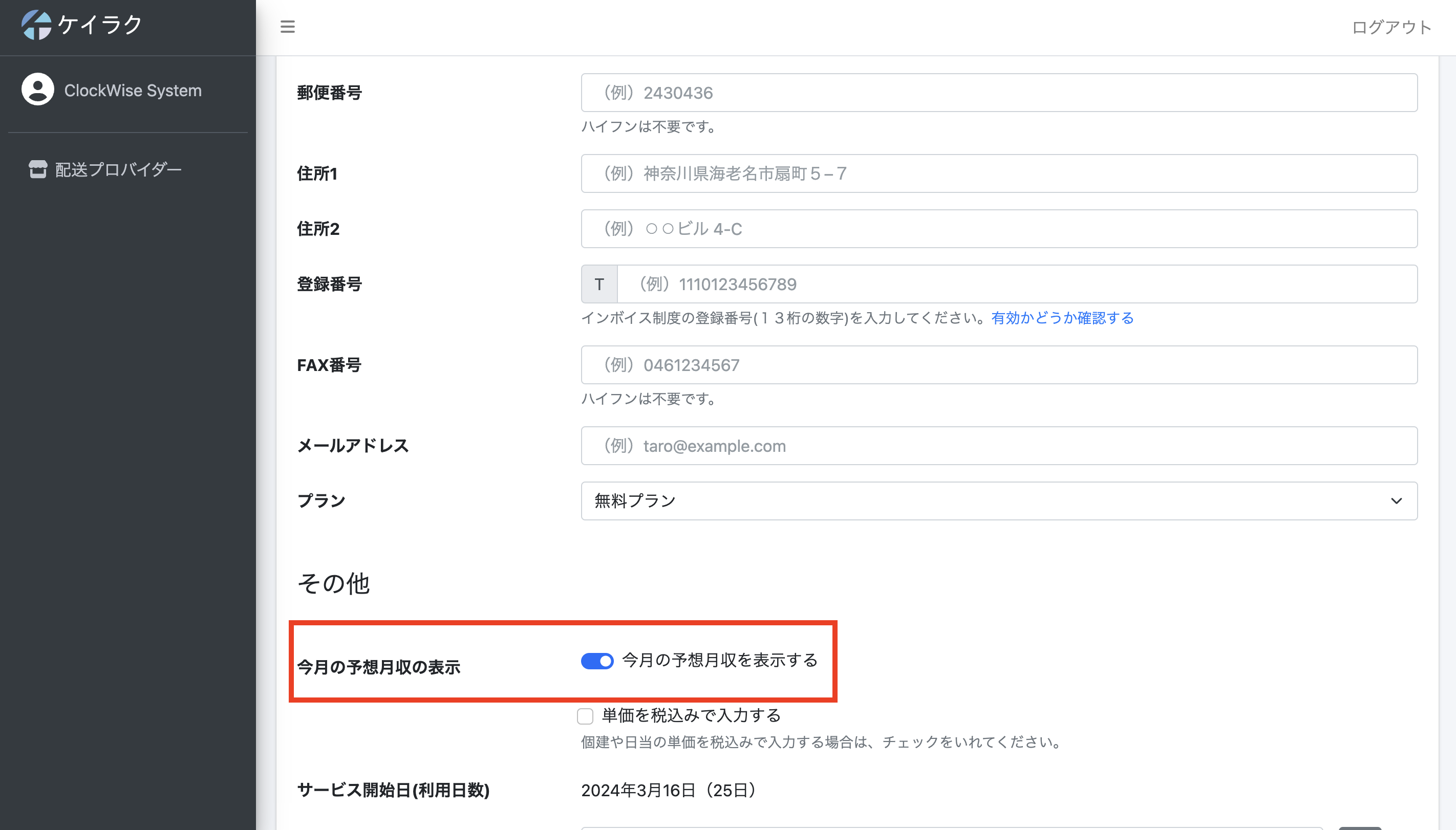This screenshot has height=830, width=1456.
Task: Click the ログアウト link
Action: tap(1391, 27)
